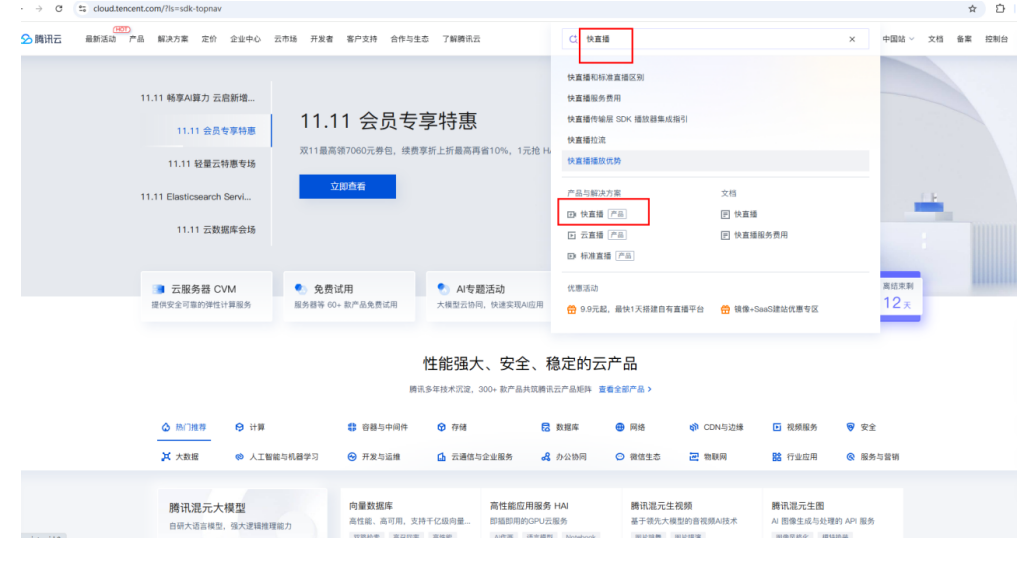Bookmark this page with the star icon
Image resolution: width=1031 pixels, height=564 pixels.
[972, 9]
